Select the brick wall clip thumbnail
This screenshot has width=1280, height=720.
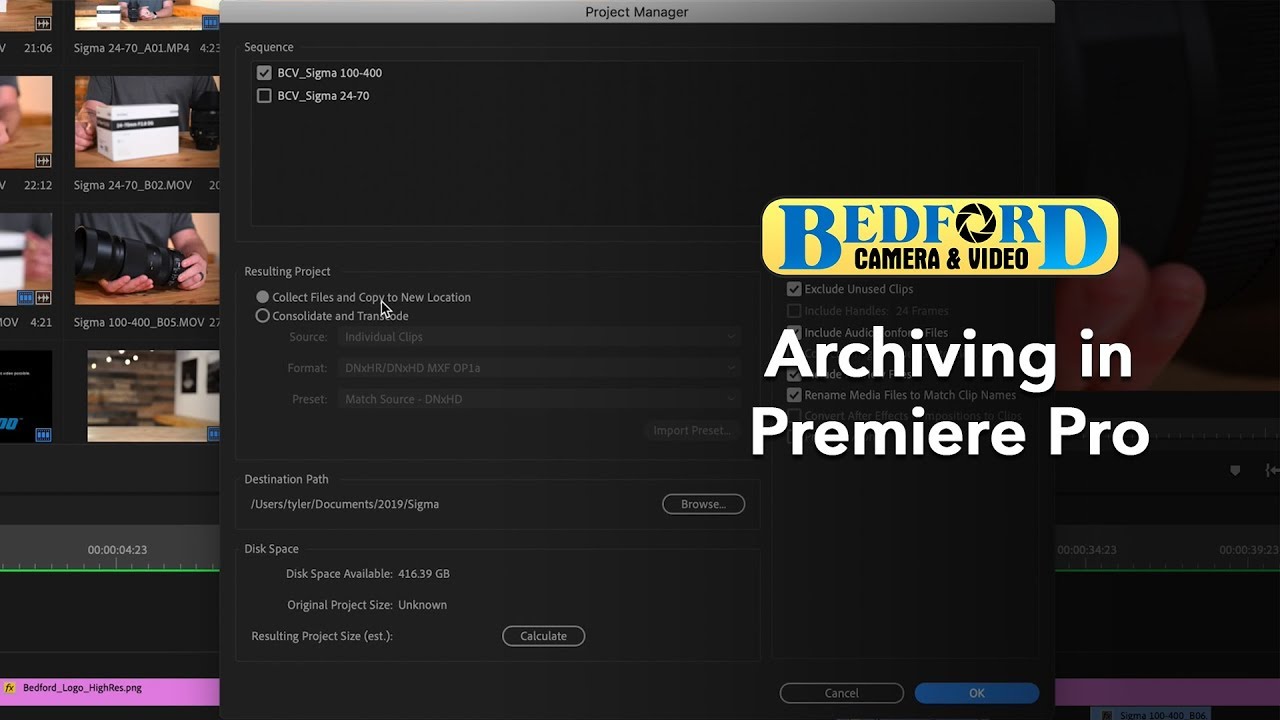(x=153, y=396)
